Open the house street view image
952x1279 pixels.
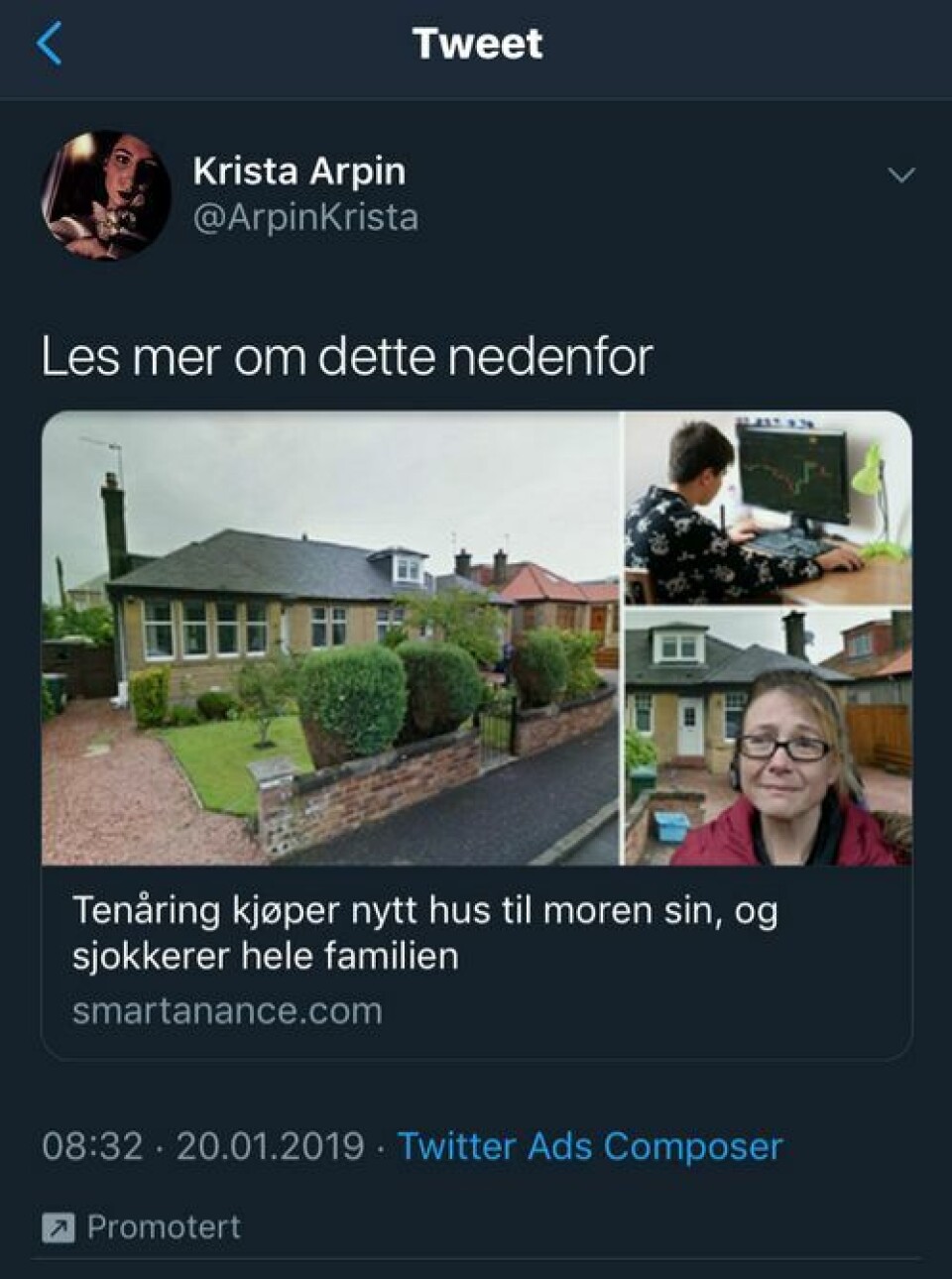331,638
